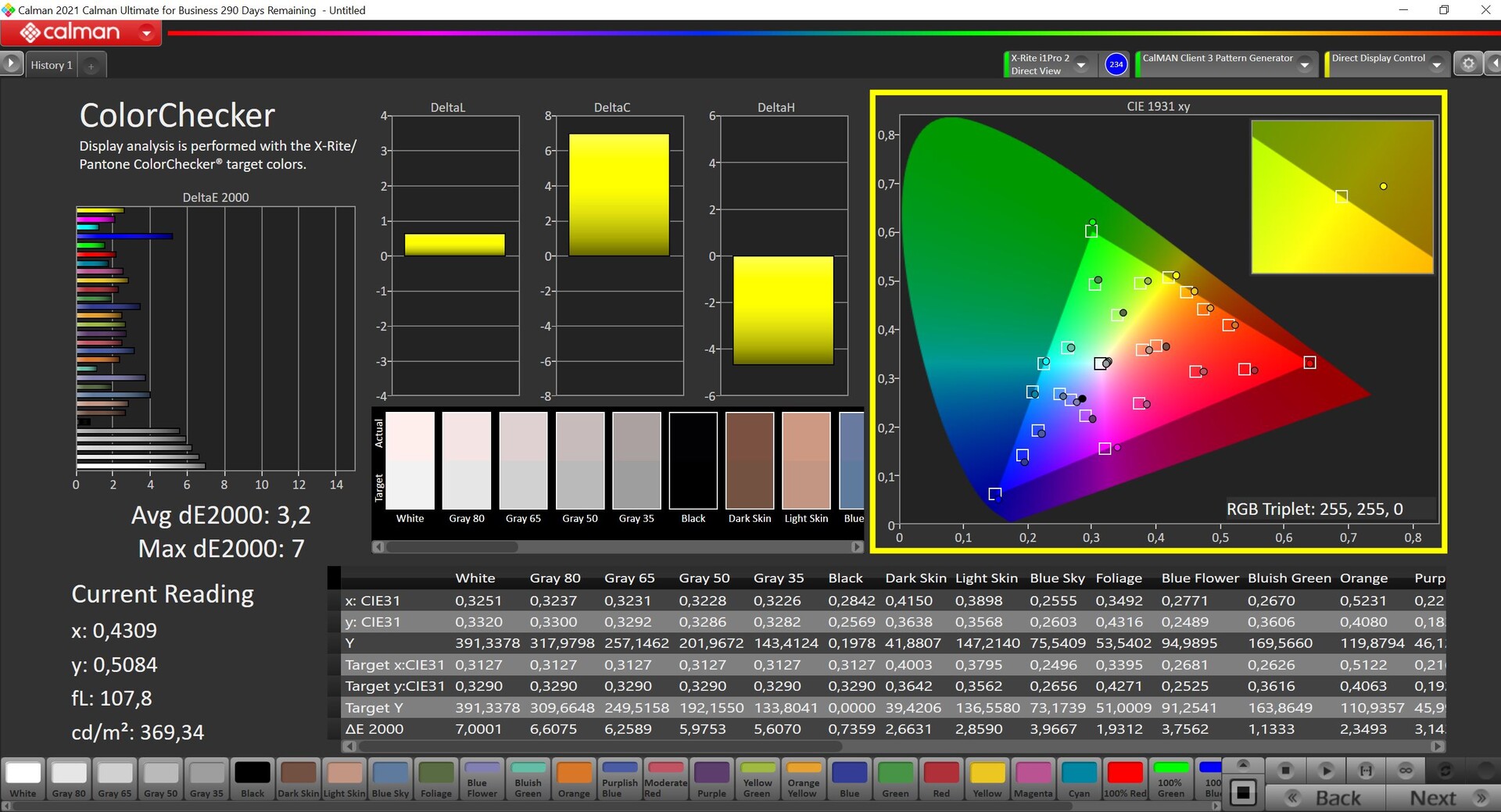This screenshot has width=1501, height=812.
Task: Add a new history tab
Action: coord(91,66)
